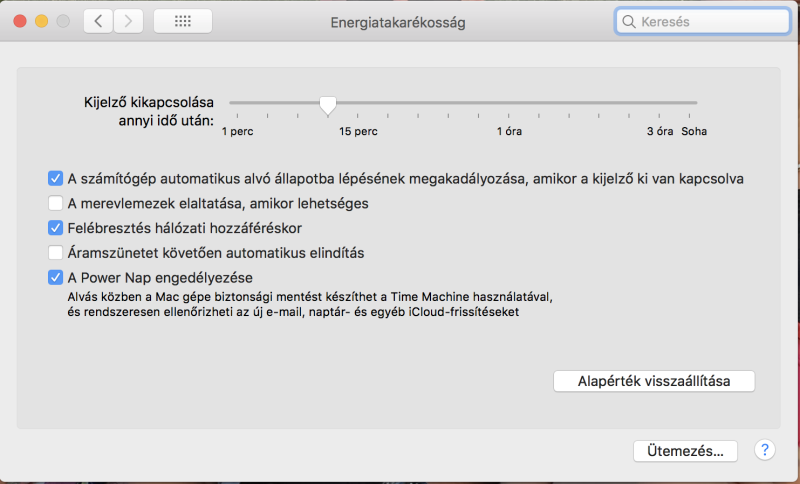The height and width of the screenshot is (484, 800).
Task: Click the magnifier icon in search field
Action: [x=629, y=22]
